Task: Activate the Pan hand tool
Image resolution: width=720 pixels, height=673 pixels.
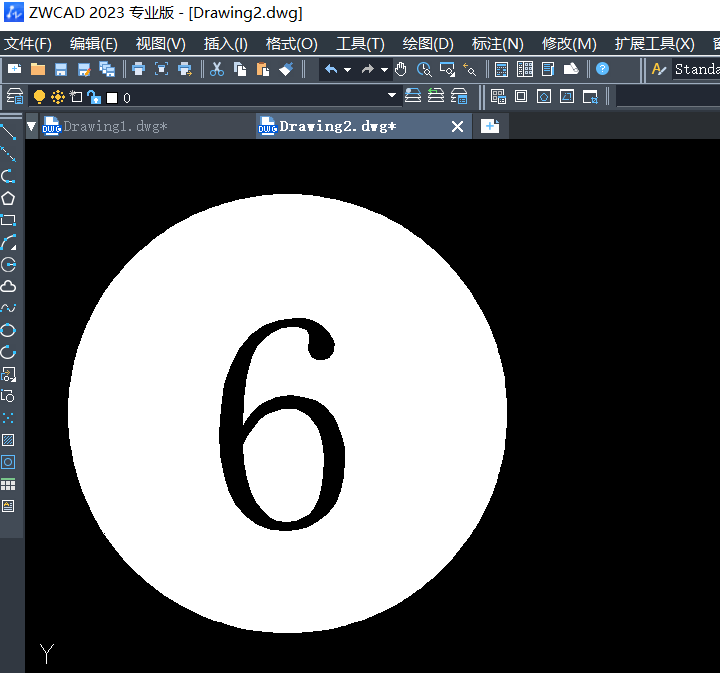Action: pos(401,69)
